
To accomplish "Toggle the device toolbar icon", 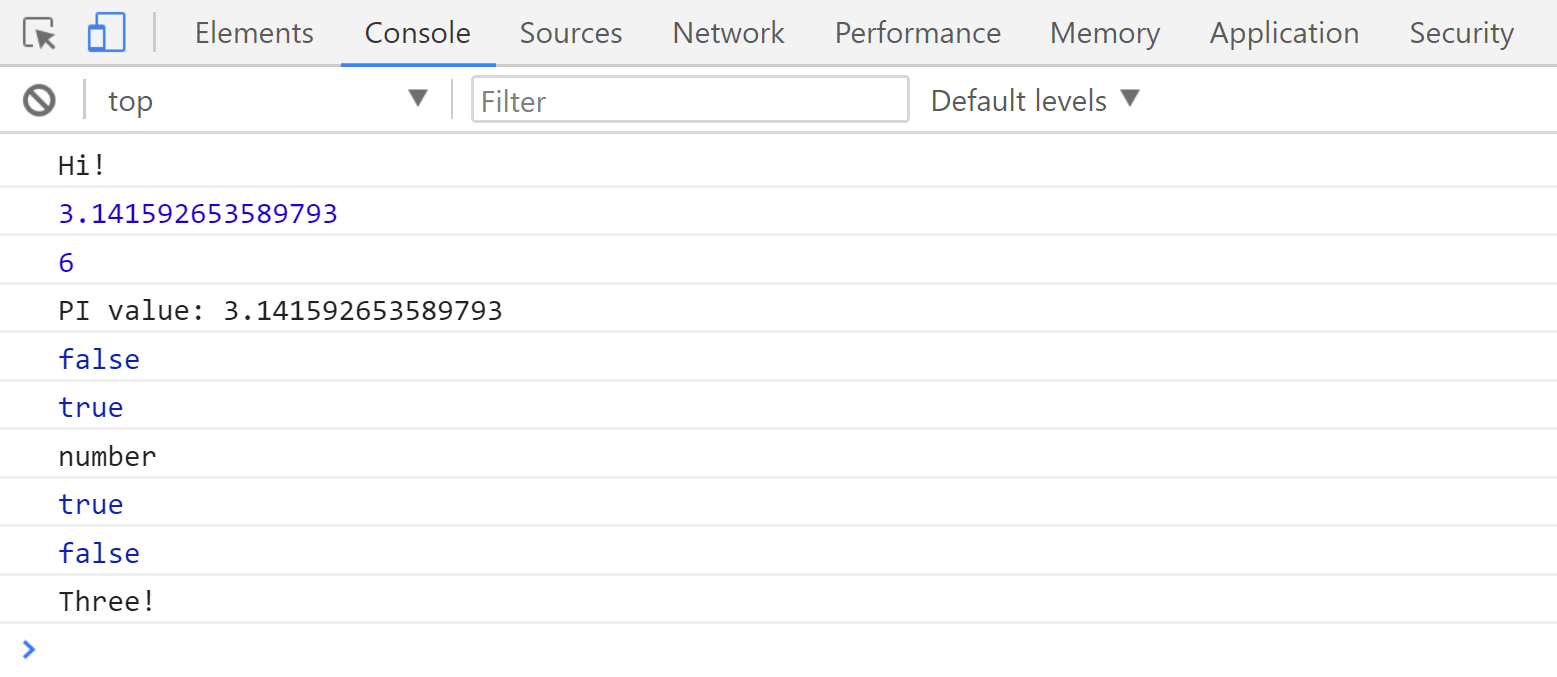I will (x=106, y=34).
